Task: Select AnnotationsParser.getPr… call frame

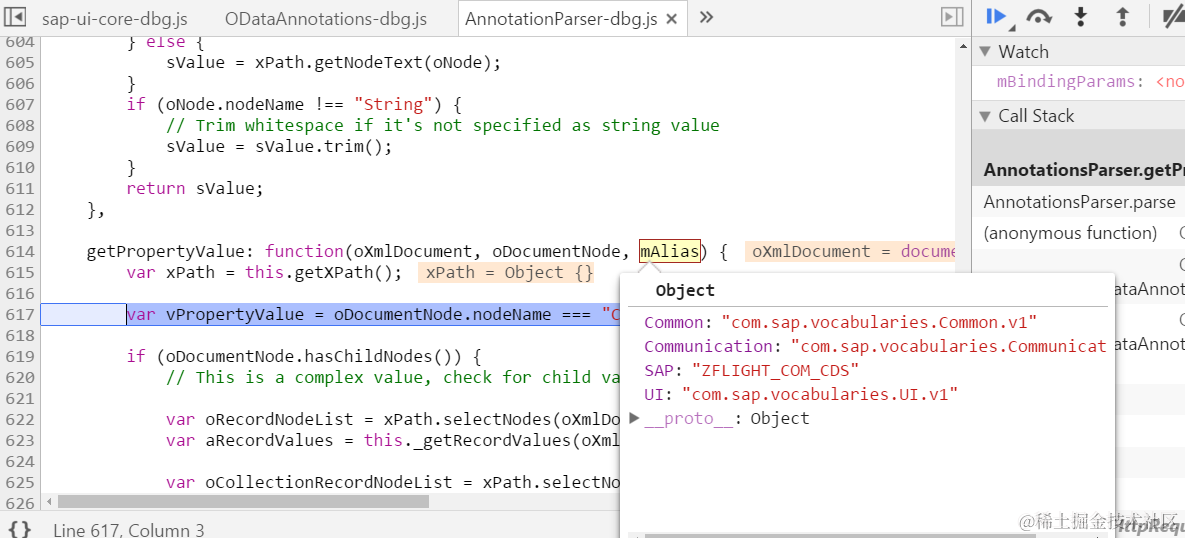Action: point(1084,170)
